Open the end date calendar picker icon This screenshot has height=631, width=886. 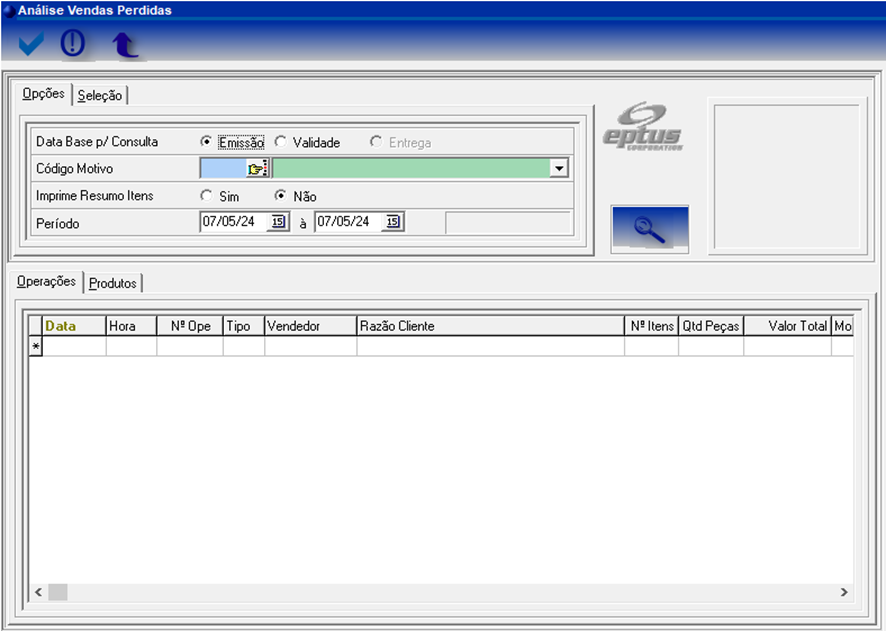pyautogui.click(x=394, y=222)
